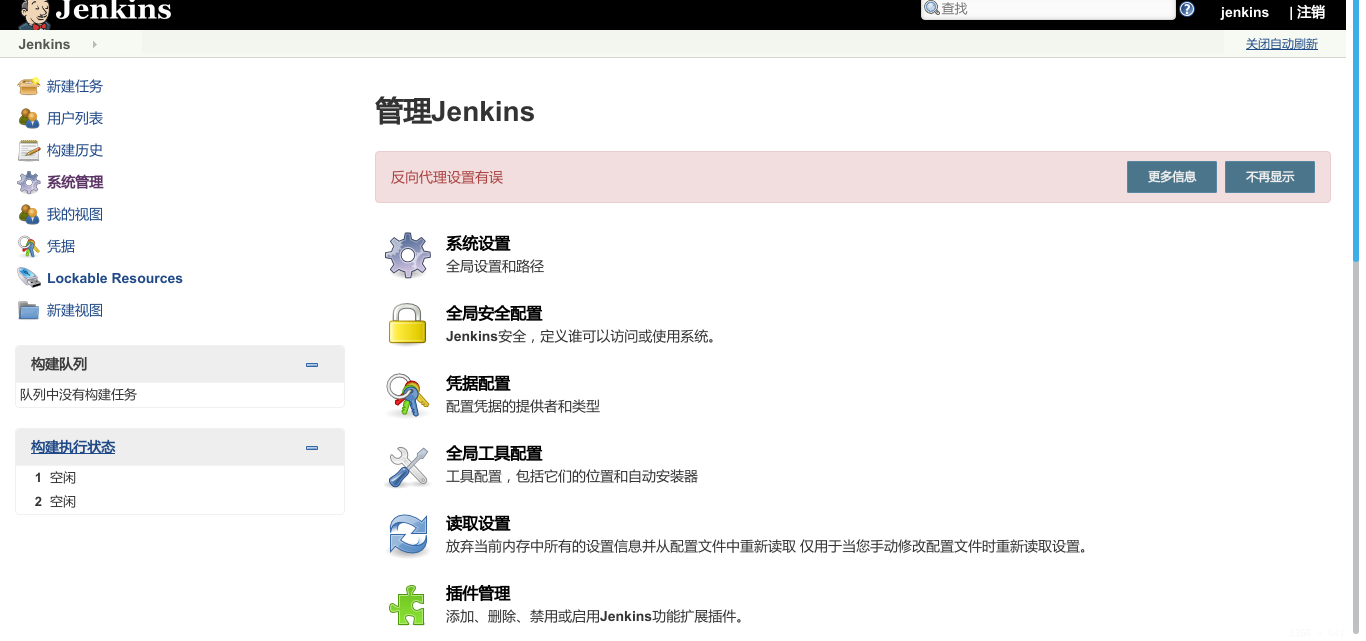1366x641 pixels.
Task: Select the keys icon for 凭据配置
Action: point(407,393)
